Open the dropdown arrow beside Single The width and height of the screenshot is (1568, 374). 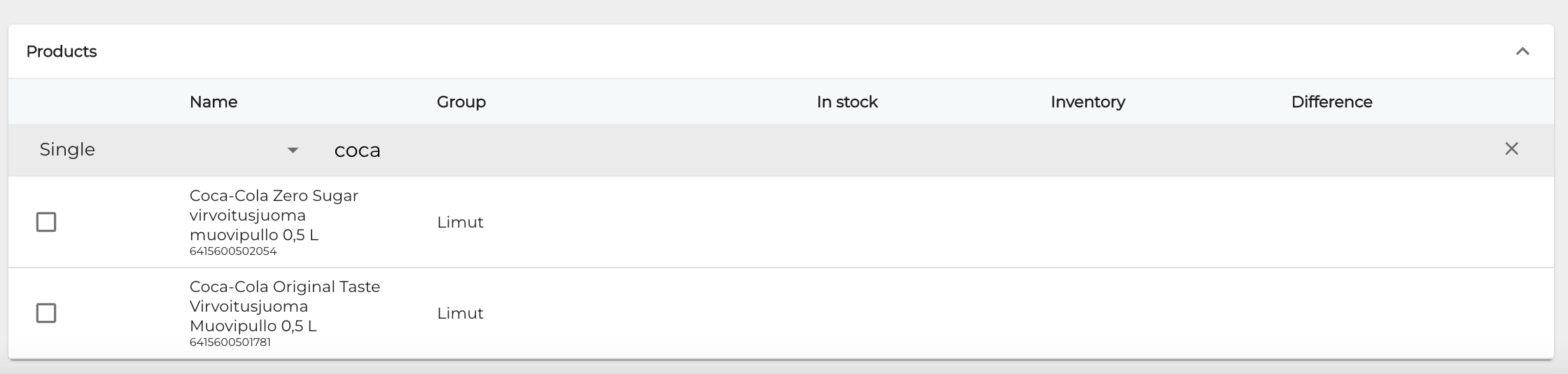click(x=293, y=150)
